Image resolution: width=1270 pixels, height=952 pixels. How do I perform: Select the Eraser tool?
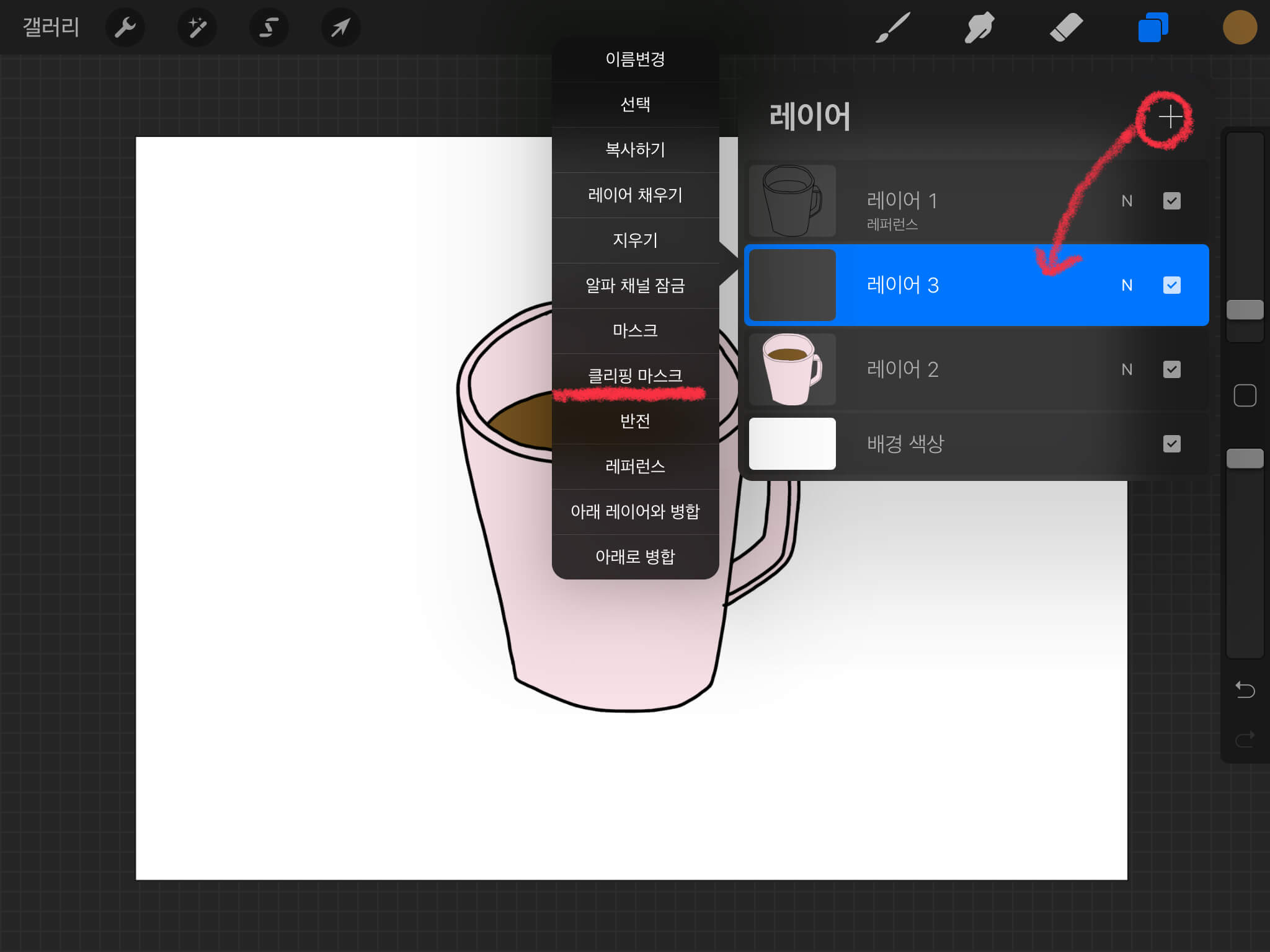point(1066,27)
